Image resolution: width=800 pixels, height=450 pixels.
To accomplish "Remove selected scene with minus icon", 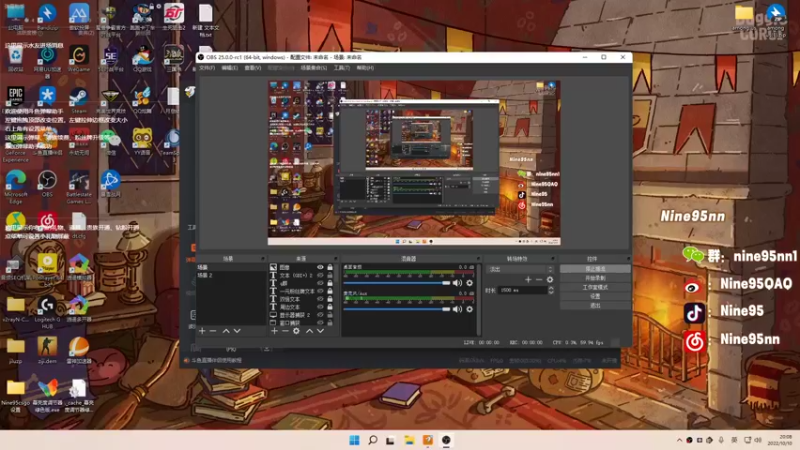I will pos(213,331).
